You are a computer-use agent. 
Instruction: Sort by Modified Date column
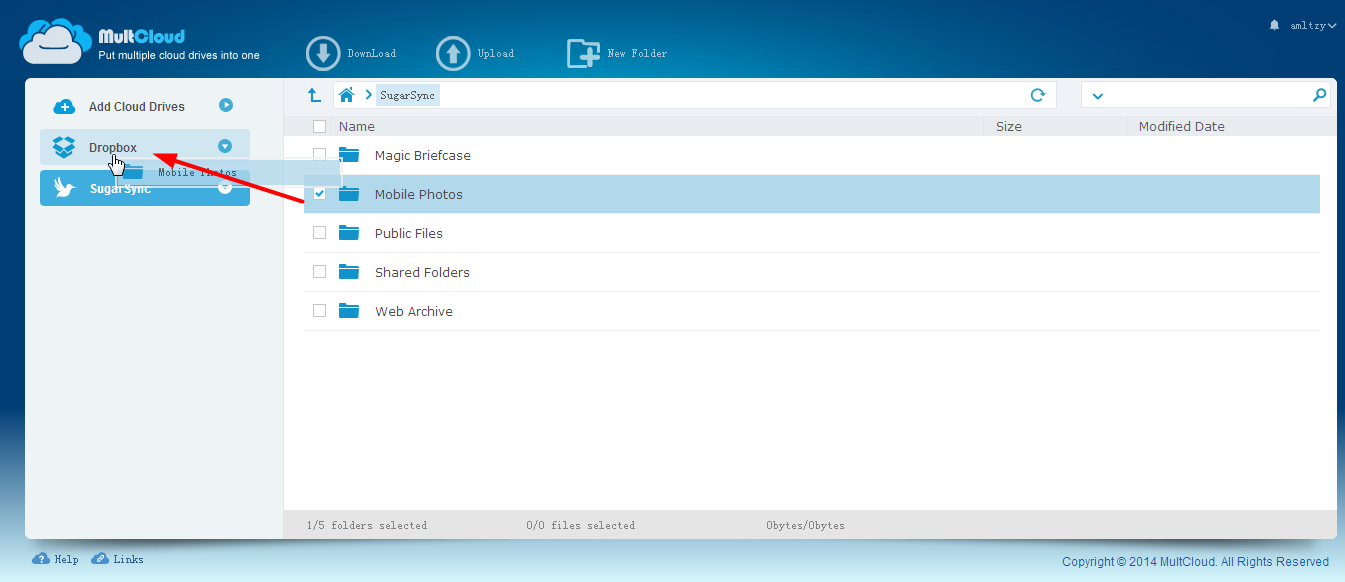click(1182, 126)
